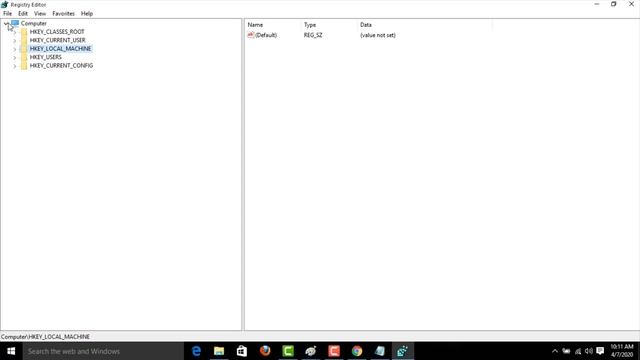Open the Edit menu
The height and width of the screenshot is (360, 640).
coord(23,13)
